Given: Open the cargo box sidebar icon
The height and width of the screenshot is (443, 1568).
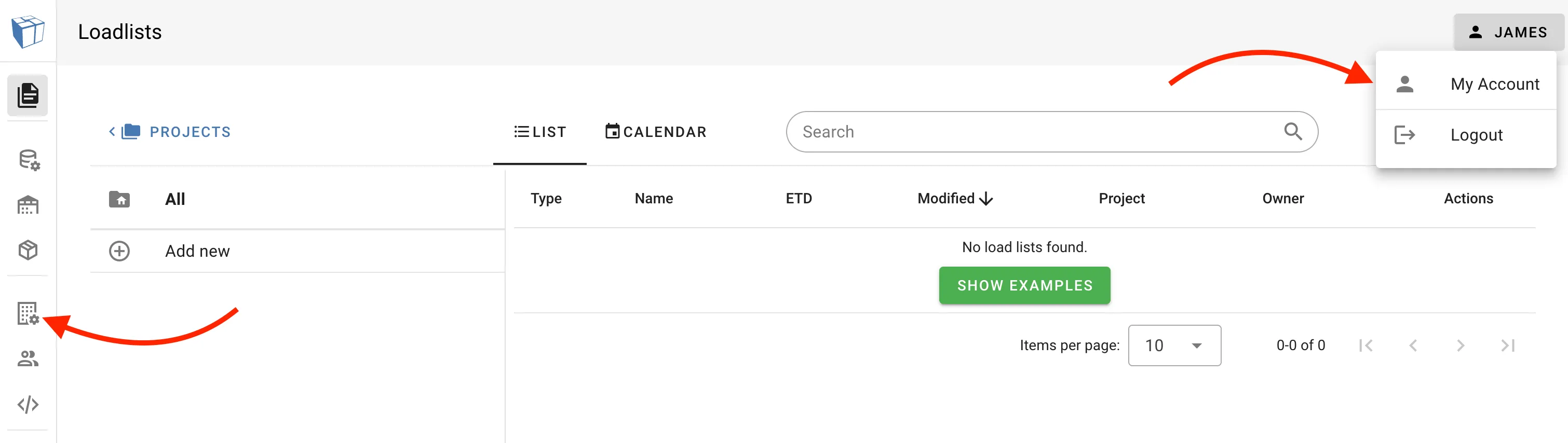Looking at the screenshot, I should 28,250.
